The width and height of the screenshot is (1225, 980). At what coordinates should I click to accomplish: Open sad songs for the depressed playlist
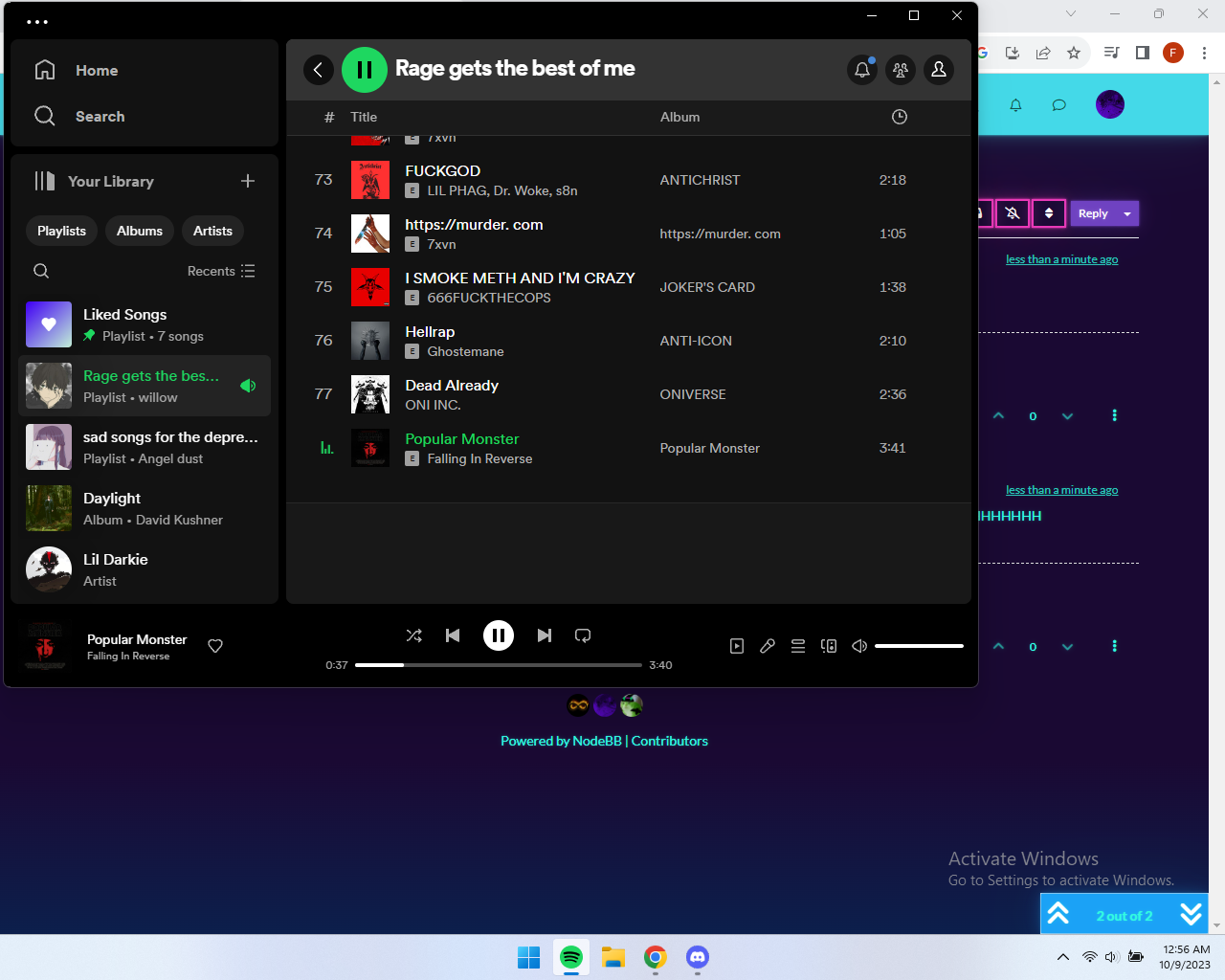coord(145,447)
